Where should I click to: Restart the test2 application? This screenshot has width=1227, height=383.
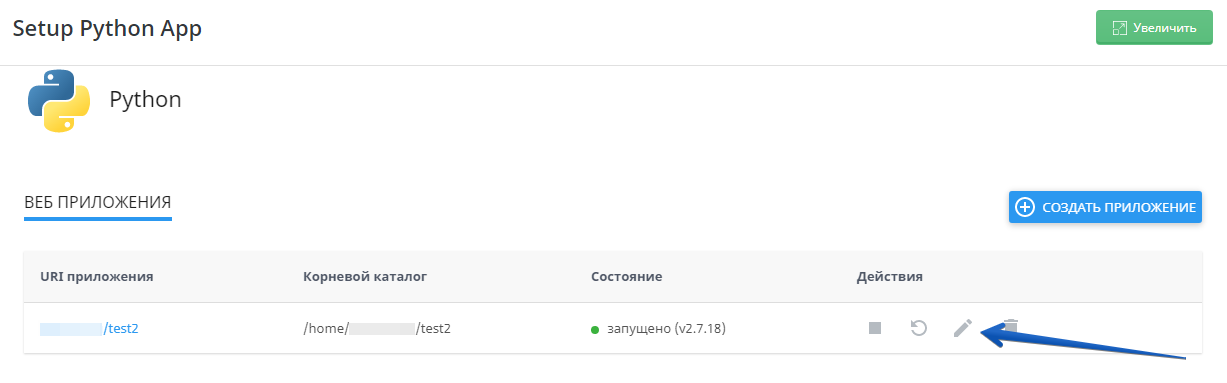pyautogui.click(x=919, y=328)
